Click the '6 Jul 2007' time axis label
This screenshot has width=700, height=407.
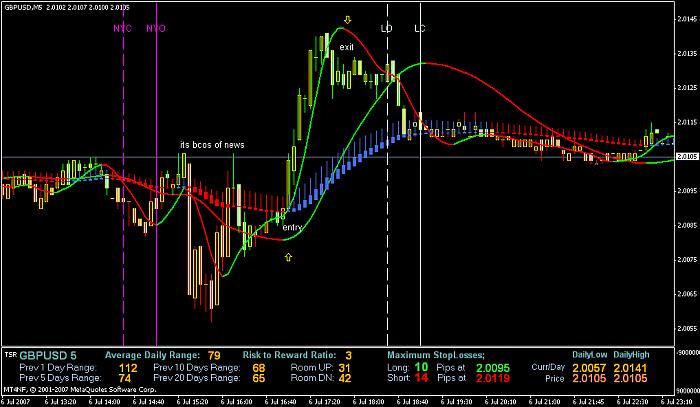14,402
